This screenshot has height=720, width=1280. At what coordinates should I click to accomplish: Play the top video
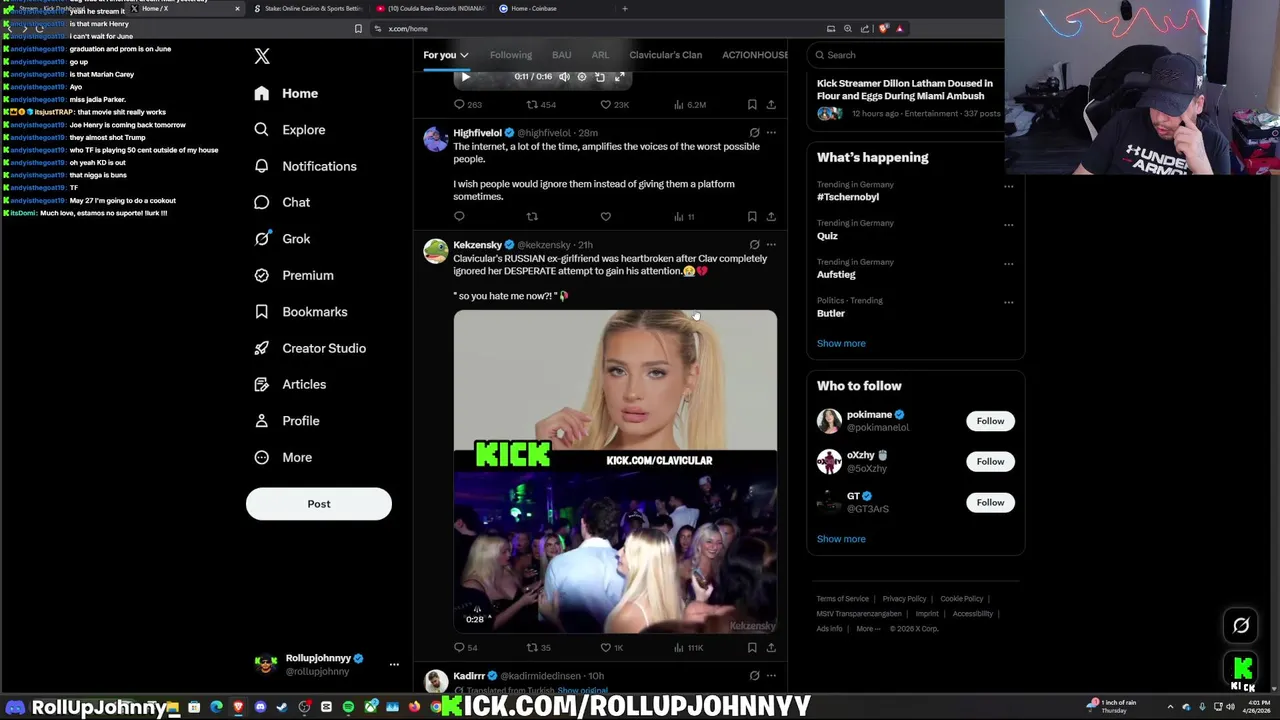pos(465,77)
